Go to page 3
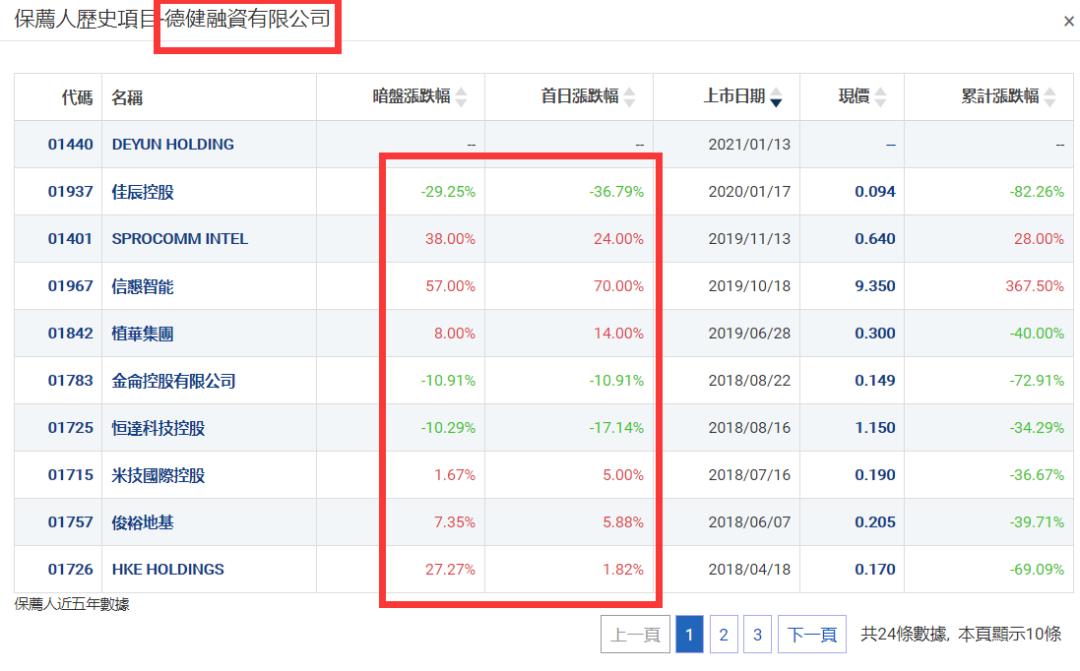This screenshot has height=671, width=1080. pos(757,634)
